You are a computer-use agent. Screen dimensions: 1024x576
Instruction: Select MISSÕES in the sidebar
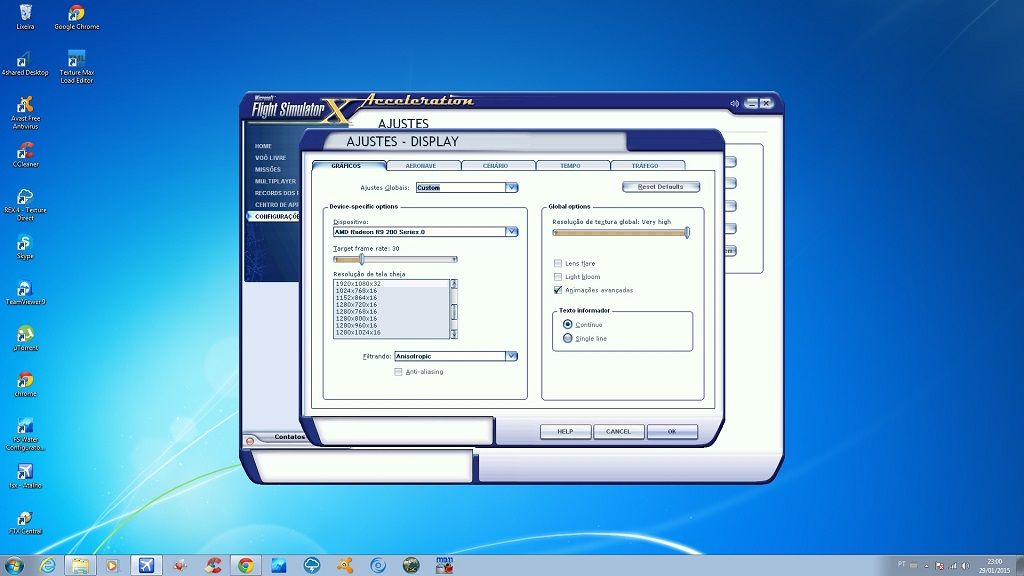pyautogui.click(x=268, y=170)
